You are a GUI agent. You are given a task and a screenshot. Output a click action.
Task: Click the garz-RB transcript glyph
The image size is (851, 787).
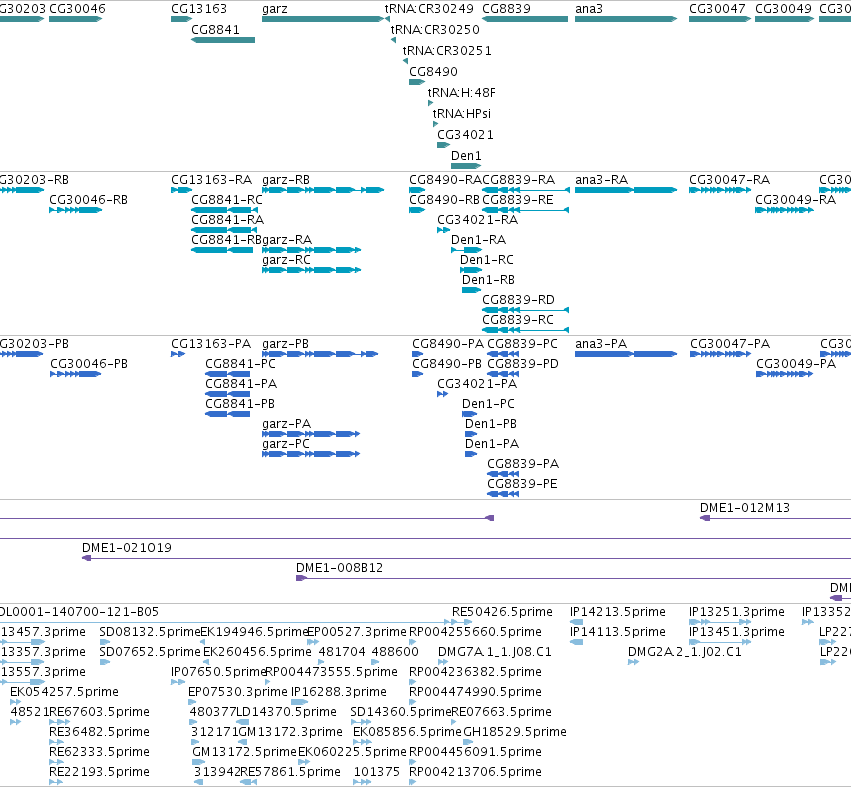(323, 190)
